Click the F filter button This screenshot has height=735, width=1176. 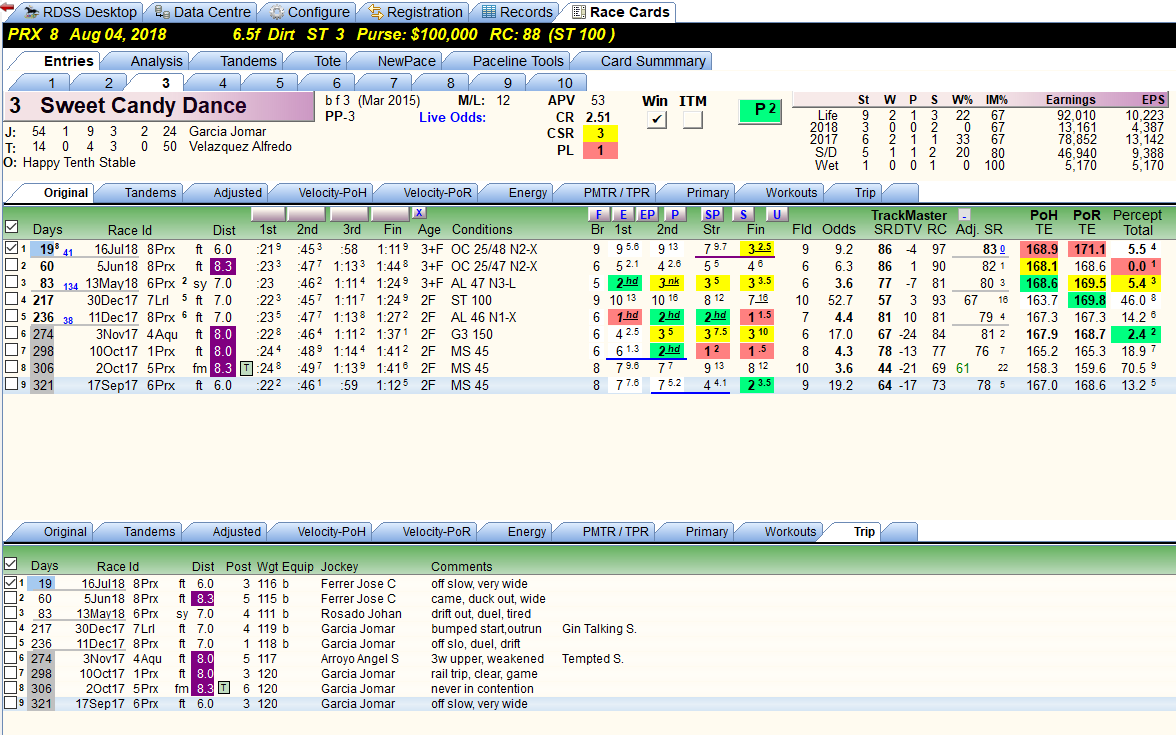click(598, 214)
